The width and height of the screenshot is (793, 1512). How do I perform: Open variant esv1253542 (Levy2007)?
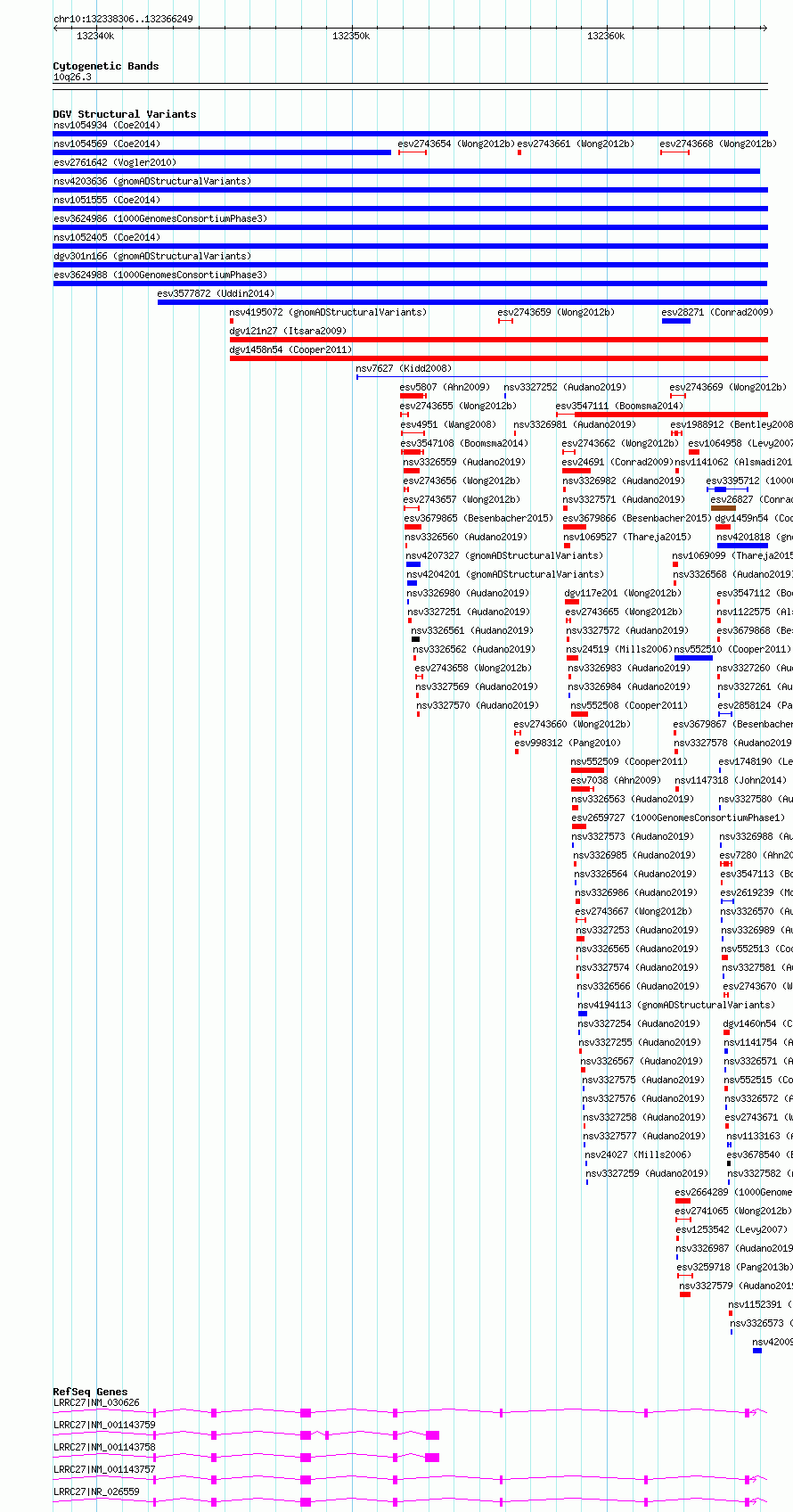(732, 1229)
